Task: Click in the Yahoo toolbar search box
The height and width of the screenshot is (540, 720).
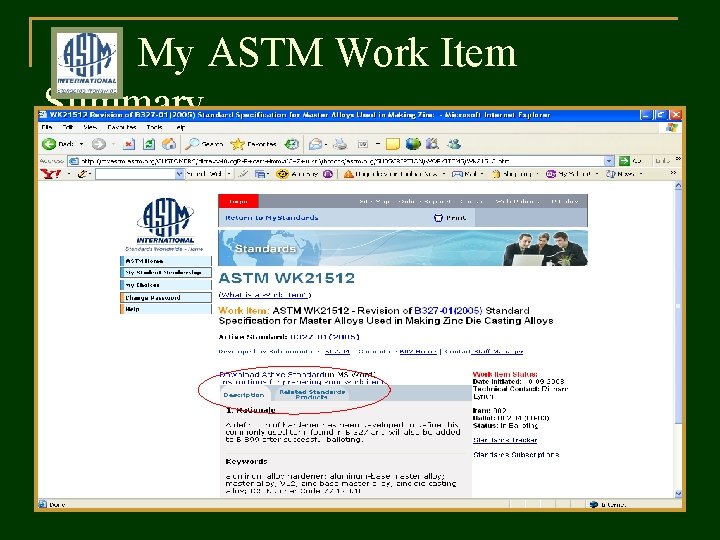Action: coord(135,174)
